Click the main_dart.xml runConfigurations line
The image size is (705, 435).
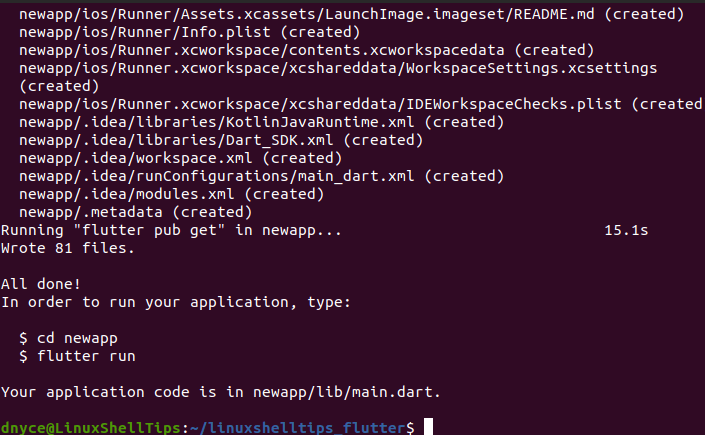click(x=261, y=176)
